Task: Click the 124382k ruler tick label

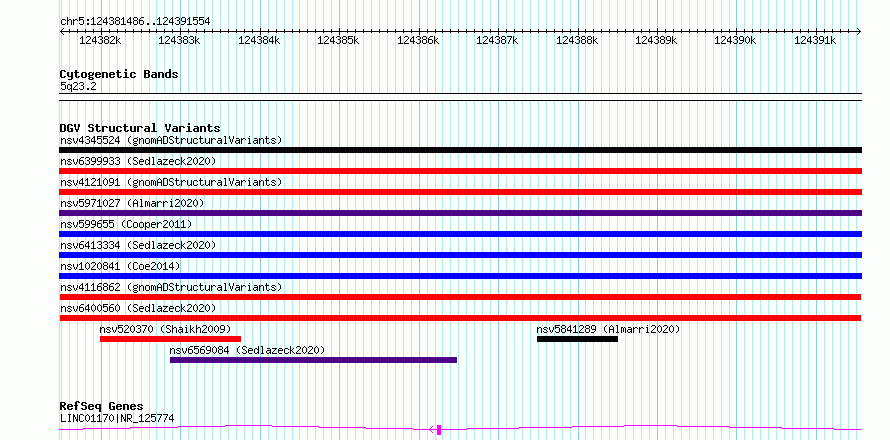Action: point(100,41)
